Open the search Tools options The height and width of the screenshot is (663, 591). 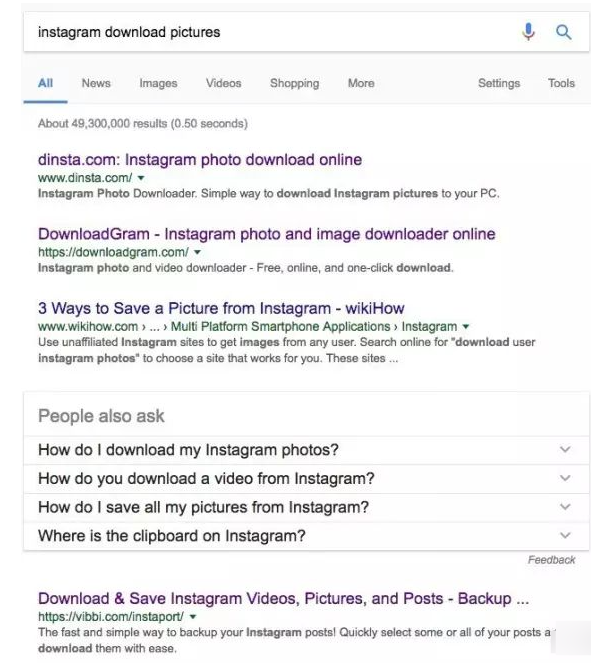click(561, 83)
